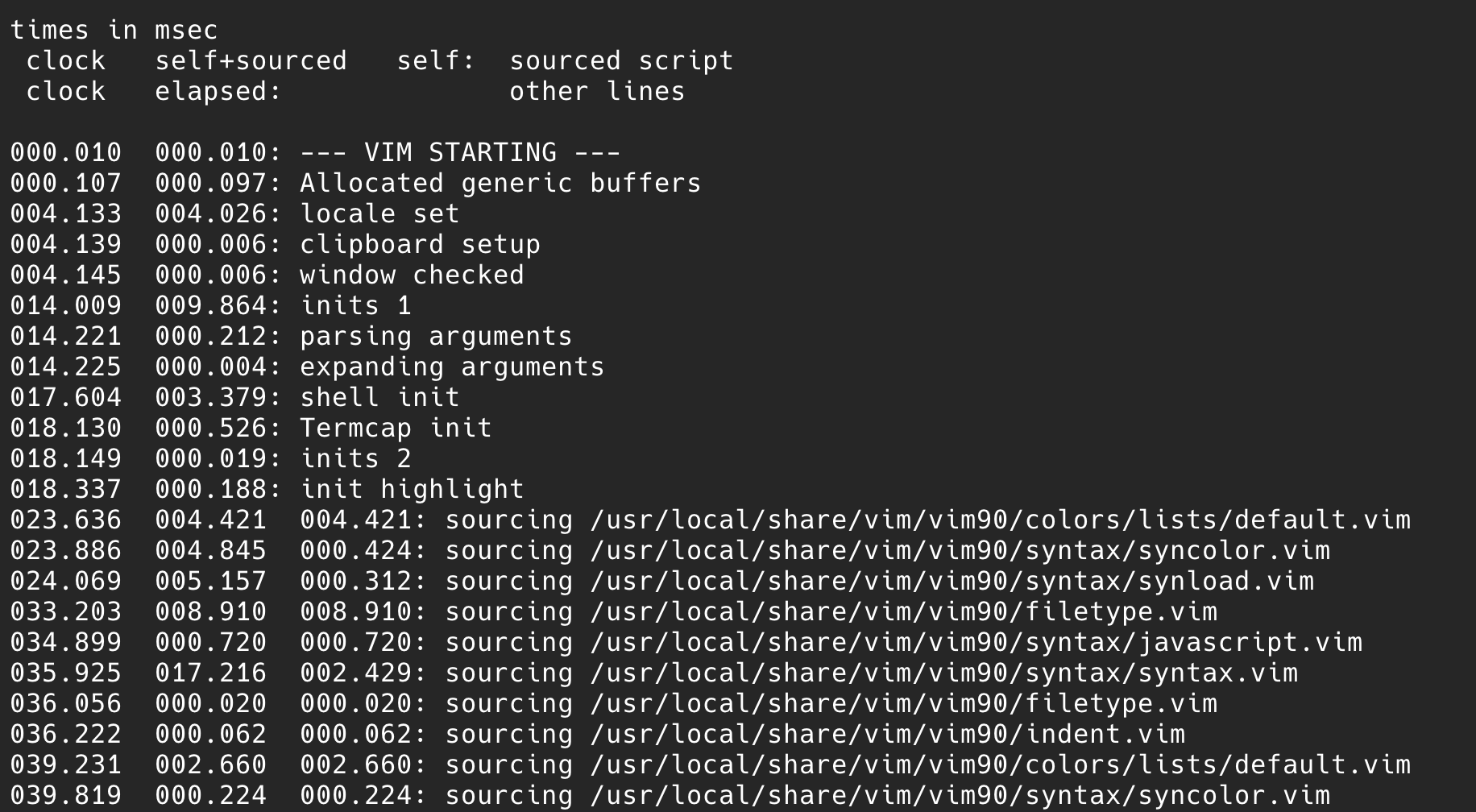Click the synload.vim sourcing path

952,581
